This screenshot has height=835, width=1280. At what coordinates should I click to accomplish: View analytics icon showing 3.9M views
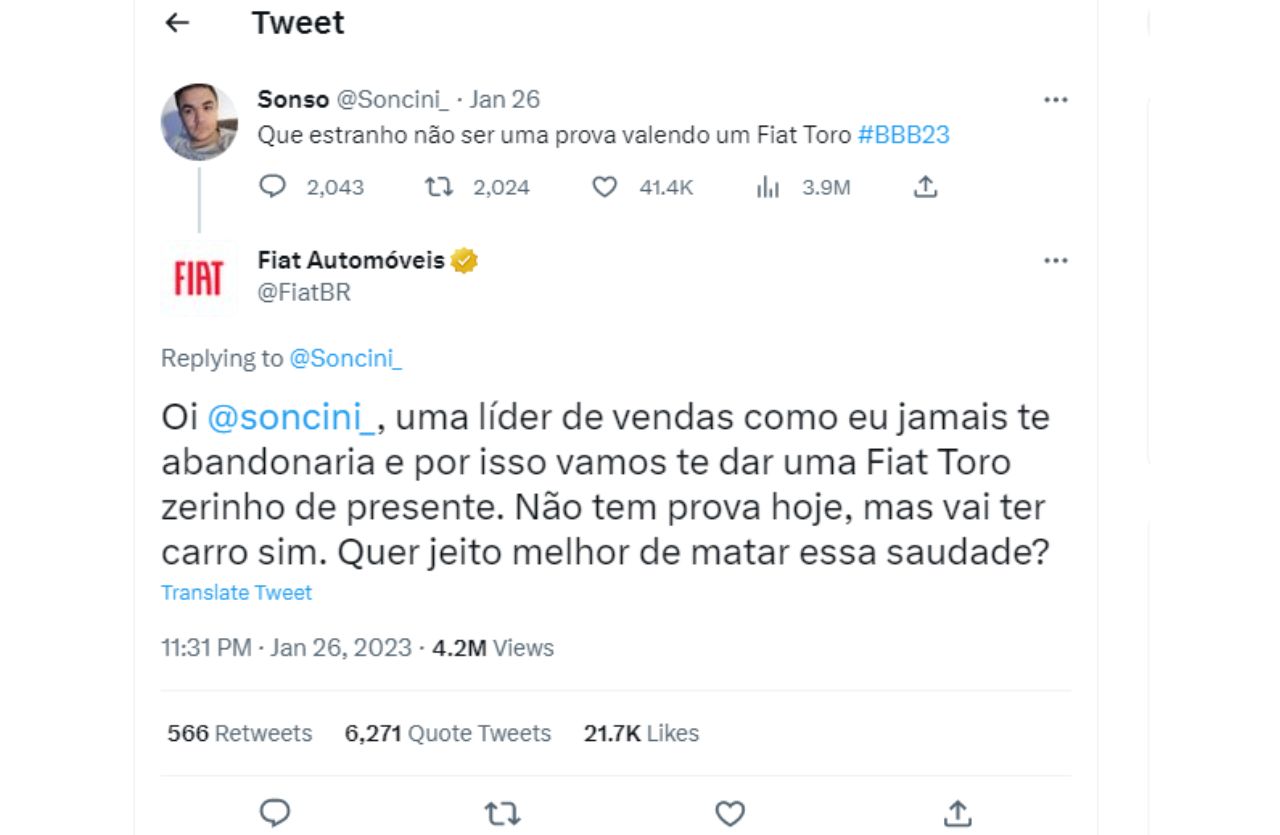(768, 187)
